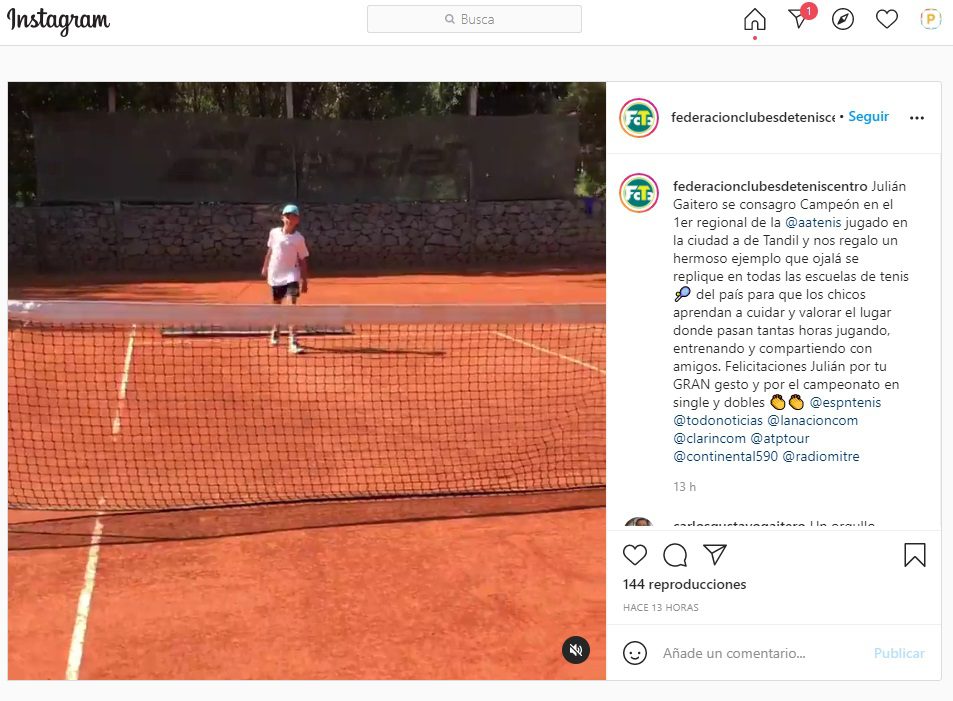Save post with the bookmark icon
The image size is (953, 701).
(914, 554)
